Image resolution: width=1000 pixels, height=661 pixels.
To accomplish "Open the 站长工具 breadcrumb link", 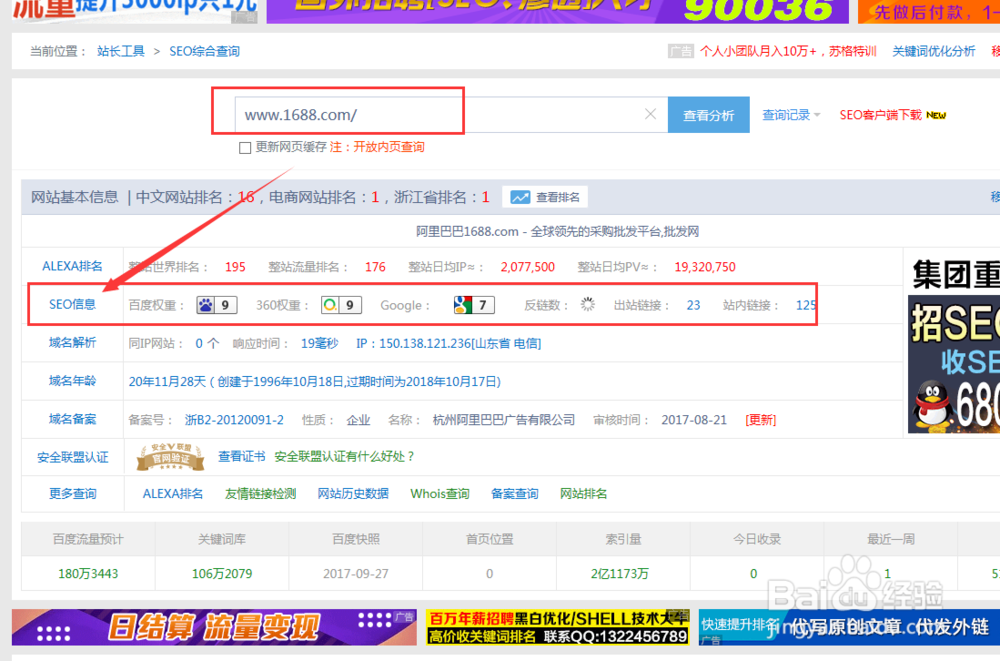I will (121, 51).
